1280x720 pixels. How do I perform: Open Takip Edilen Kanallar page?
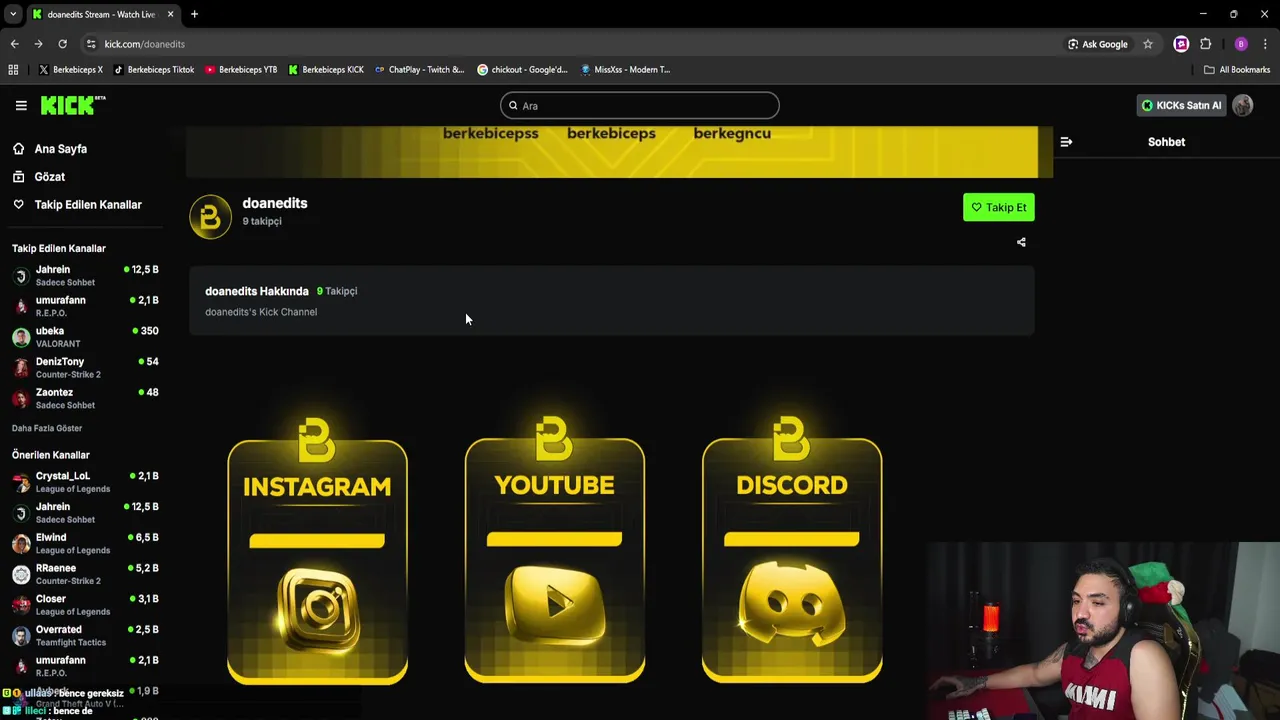point(87,205)
